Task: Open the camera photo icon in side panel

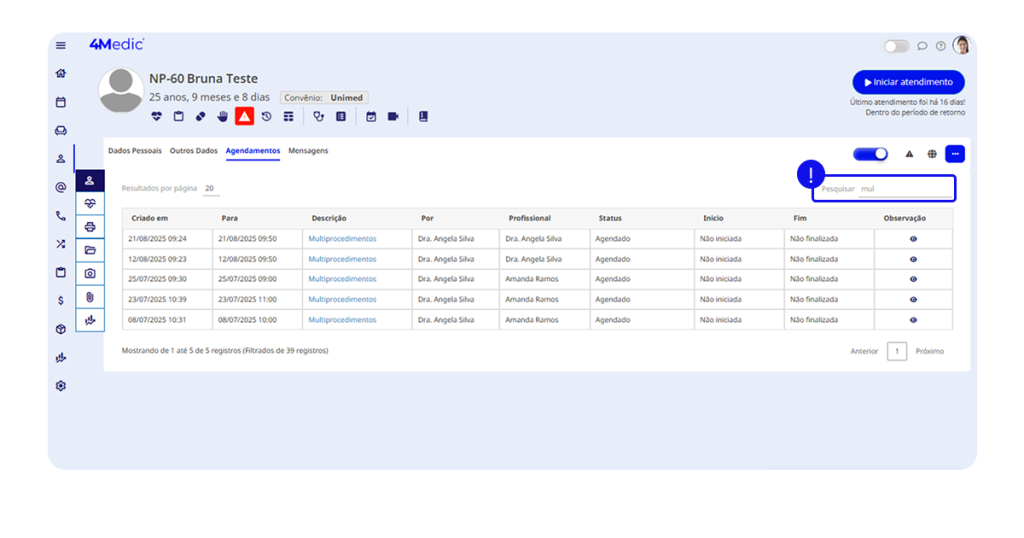Action: tap(90, 273)
